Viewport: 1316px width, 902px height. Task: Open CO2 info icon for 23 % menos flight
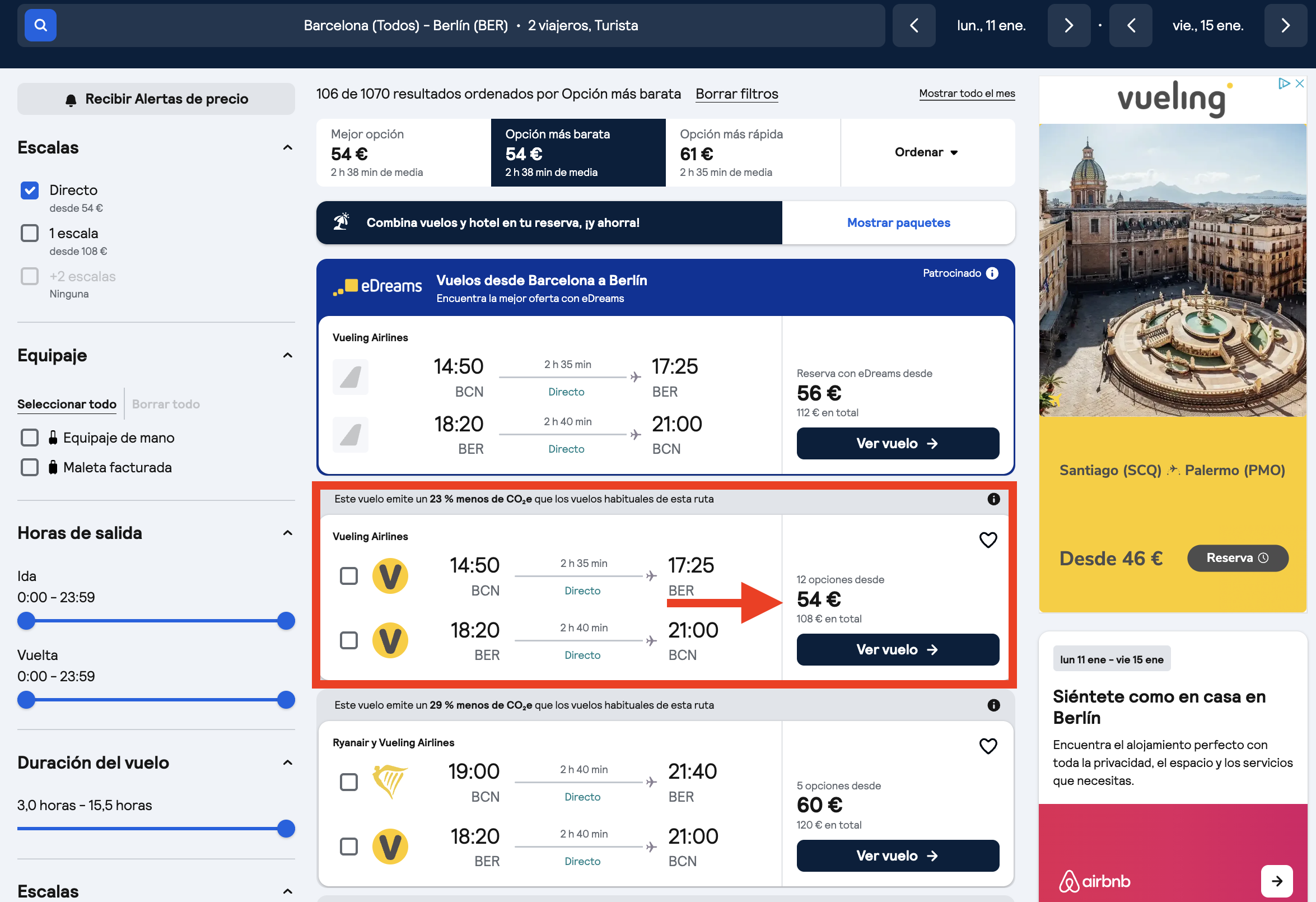point(993,499)
